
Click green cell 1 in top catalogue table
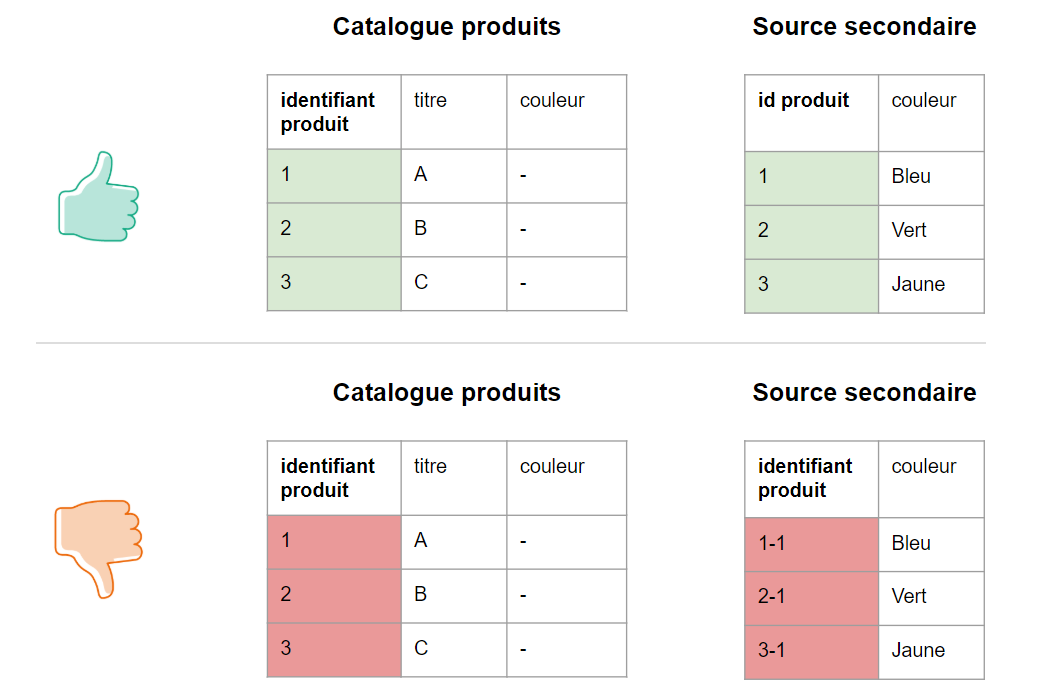(334, 176)
